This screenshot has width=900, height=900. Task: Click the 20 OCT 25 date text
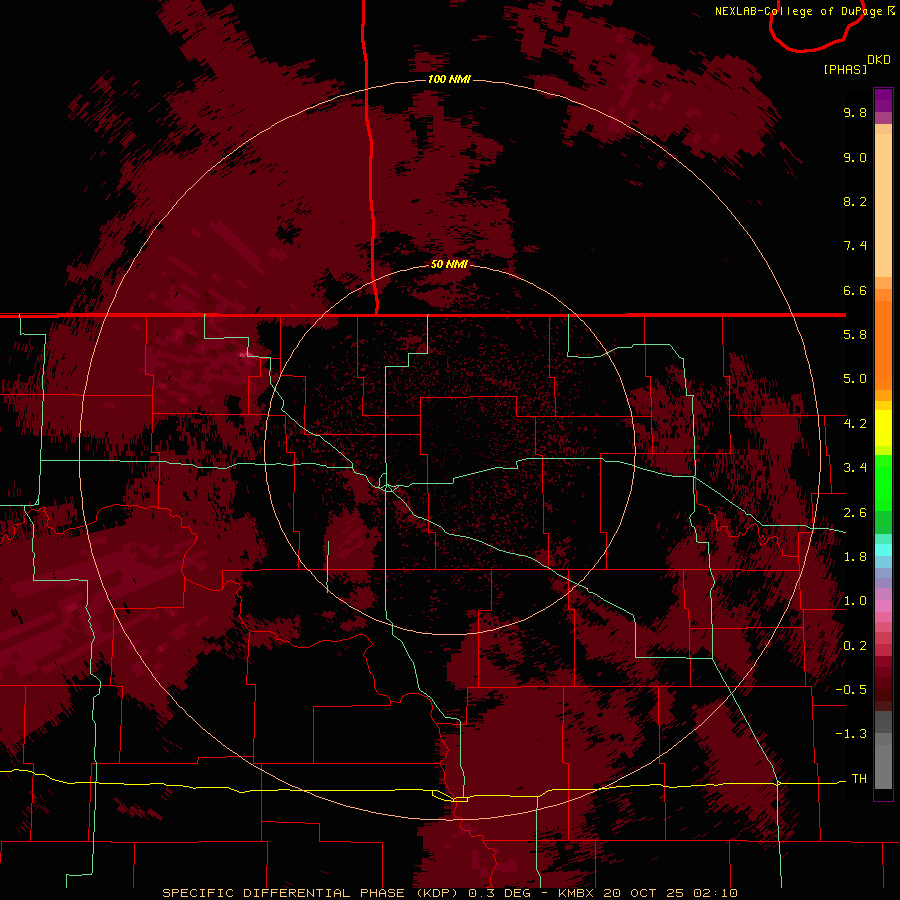pyautogui.click(x=644, y=893)
